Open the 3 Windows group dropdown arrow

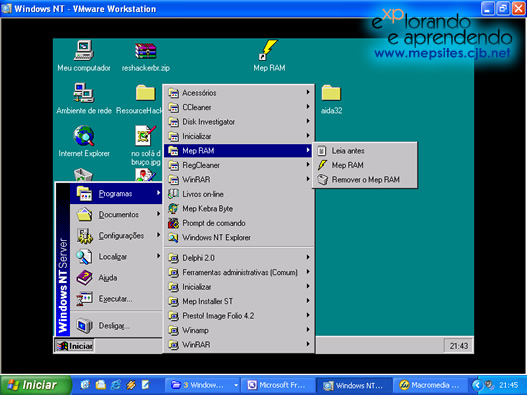coord(236,385)
